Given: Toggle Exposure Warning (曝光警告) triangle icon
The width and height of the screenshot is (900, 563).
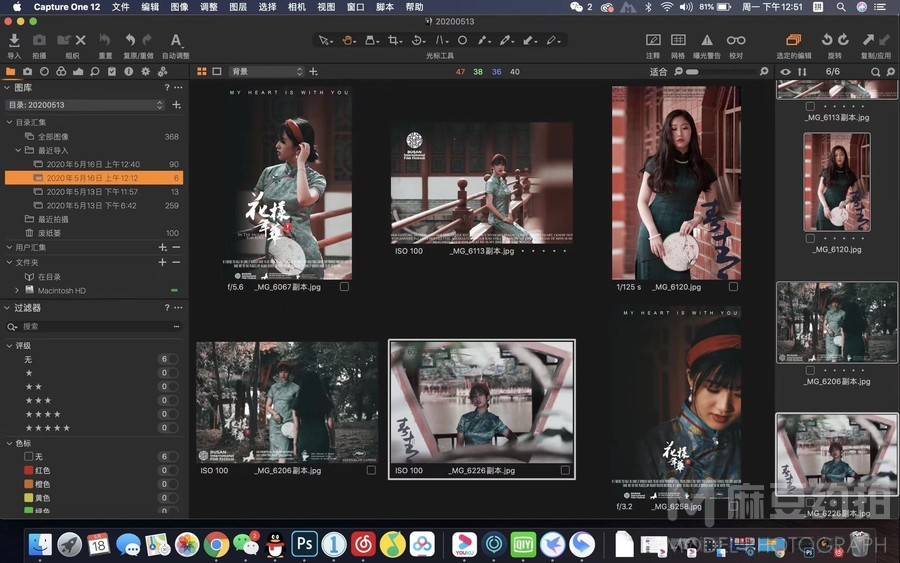Looking at the screenshot, I should point(707,40).
